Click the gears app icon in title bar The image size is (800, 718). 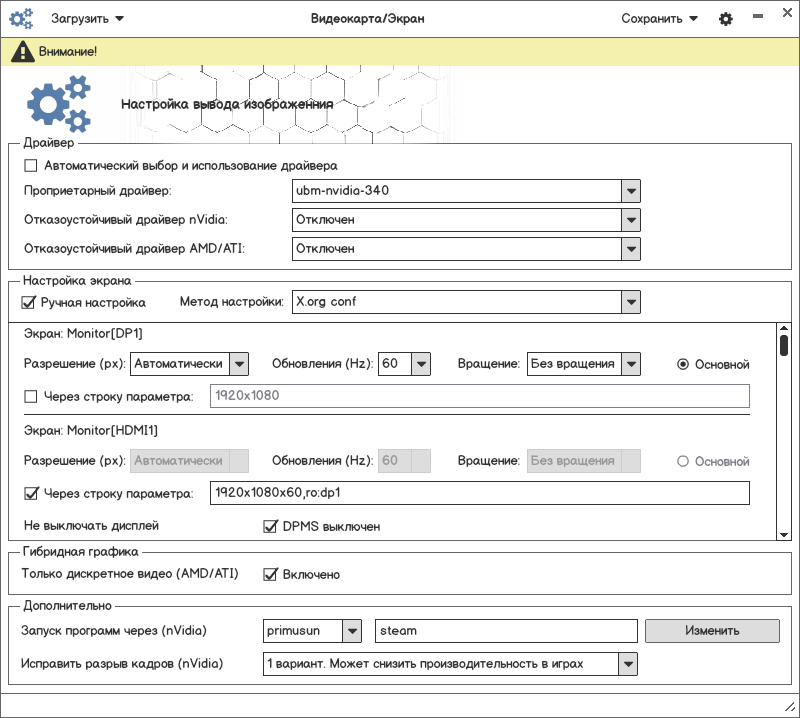pyautogui.click(x=21, y=18)
